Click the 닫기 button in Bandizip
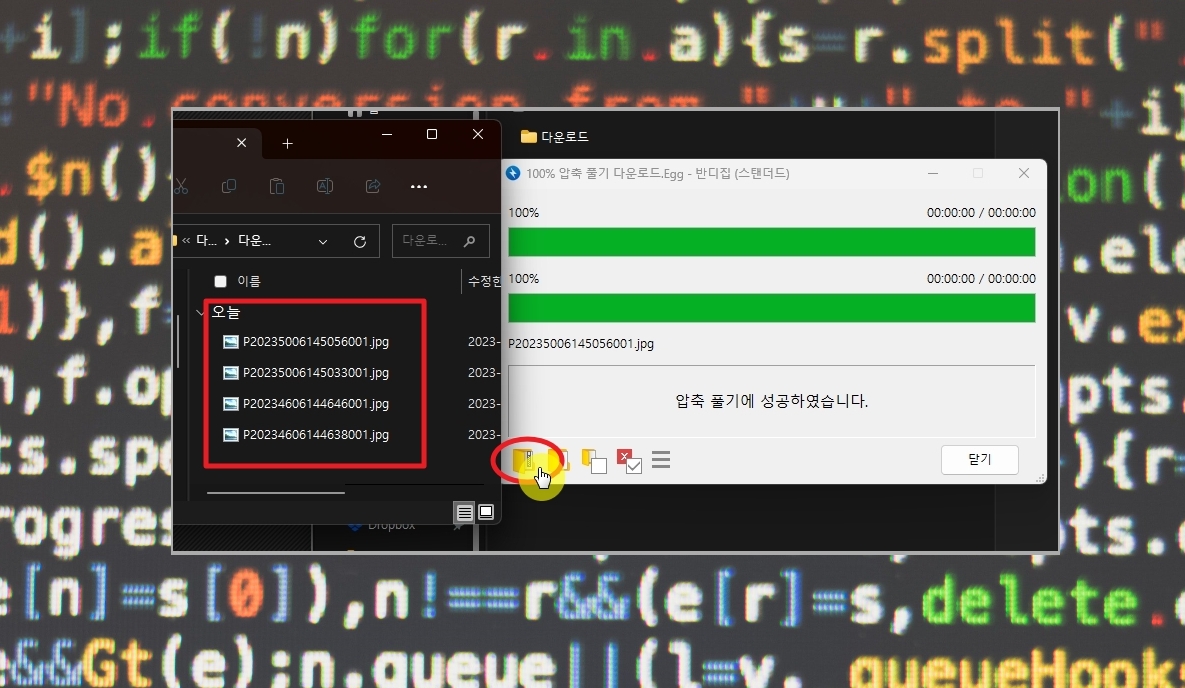Image resolution: width=1185 pixels, height=688 pixels. coord(979,460)
